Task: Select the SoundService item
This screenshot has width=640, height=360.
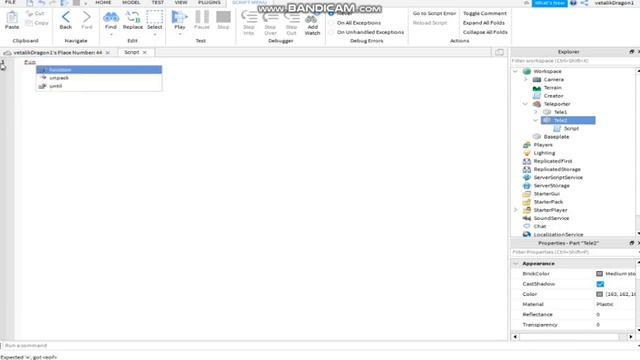Action: point(551,218)
